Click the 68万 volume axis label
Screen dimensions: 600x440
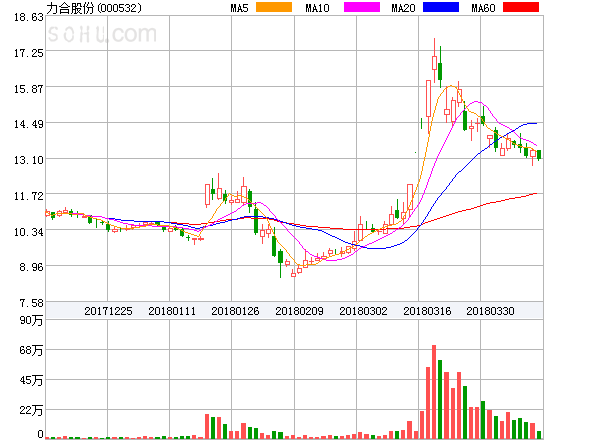(x=31, y=350)
